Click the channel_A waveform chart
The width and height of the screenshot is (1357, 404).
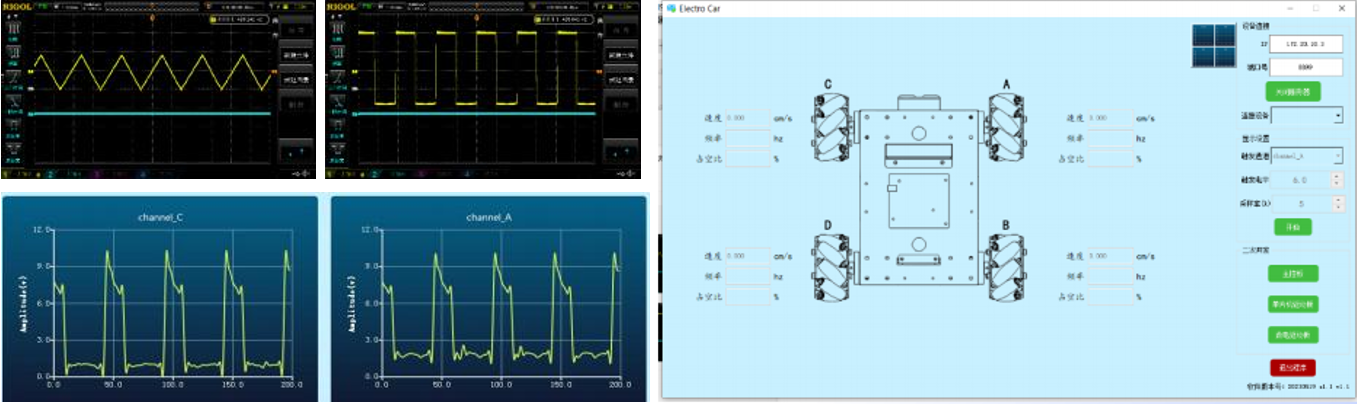pos(489,300)
